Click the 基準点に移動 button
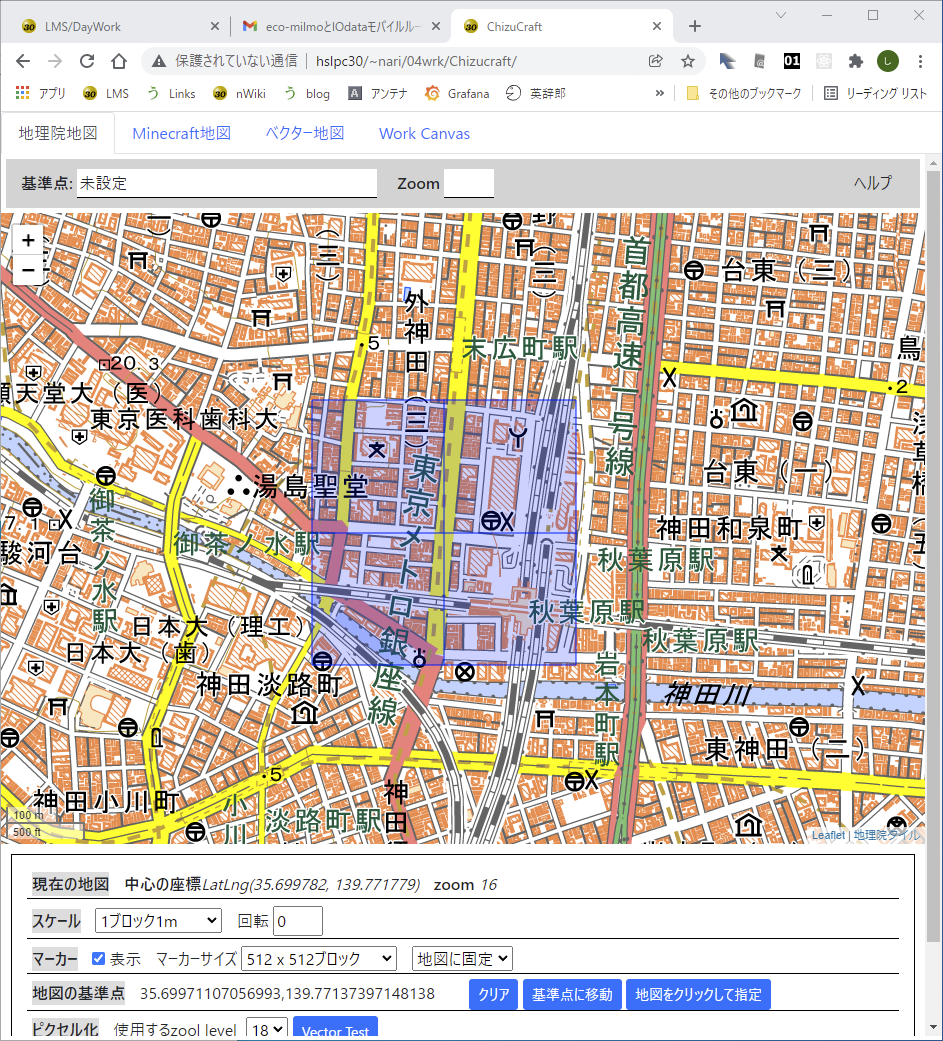This screenshot has width=943, height=1041. pyautogui.click(x=571, y=995)
